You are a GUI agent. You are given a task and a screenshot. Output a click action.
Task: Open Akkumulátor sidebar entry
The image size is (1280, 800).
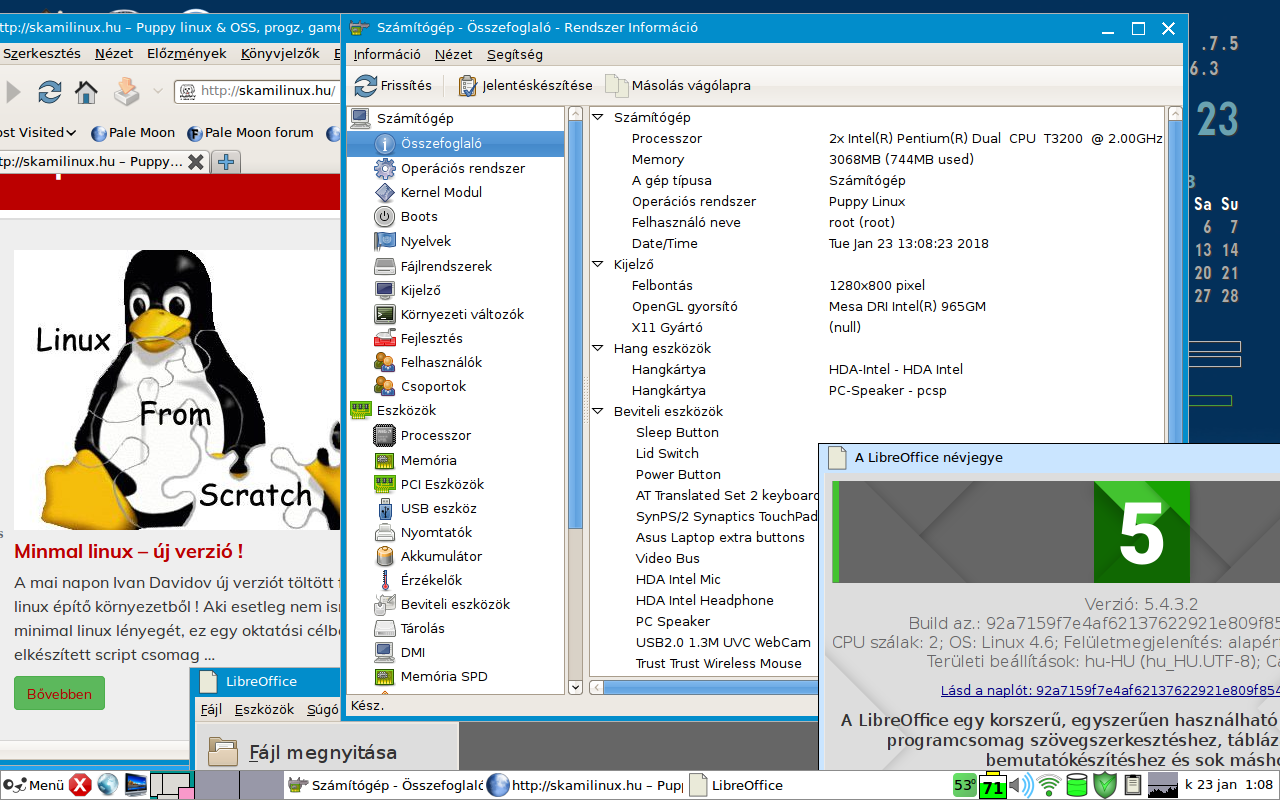(x=441, y=556)
